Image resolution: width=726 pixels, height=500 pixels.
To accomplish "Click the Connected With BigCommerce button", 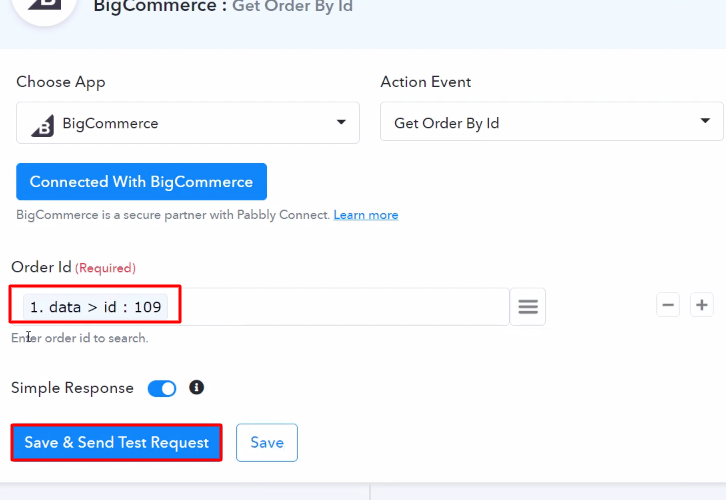I will click(x=141, y=181).
